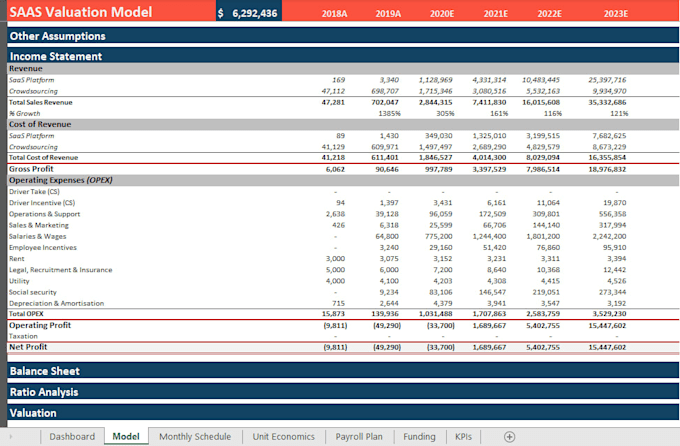680x446 pixels.
Task: Open the Unit Economics sheet tab
Action: 284,436
